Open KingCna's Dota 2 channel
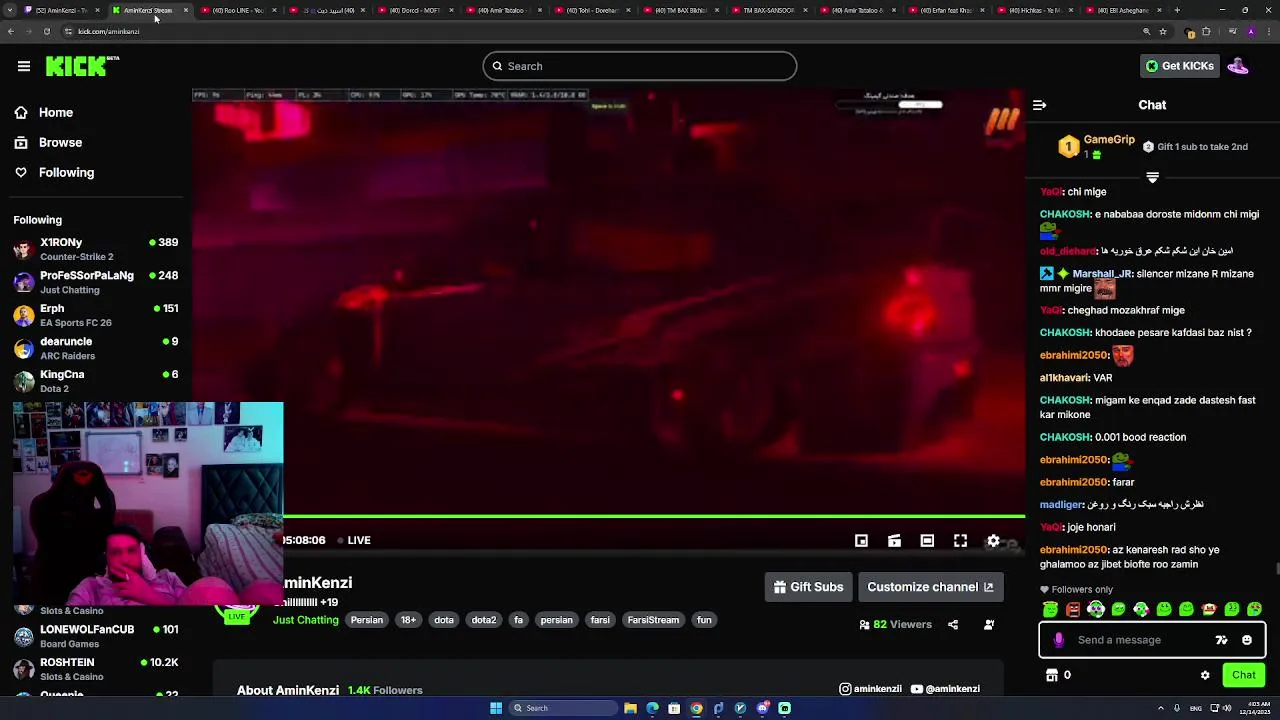 [x=96, y=381]
